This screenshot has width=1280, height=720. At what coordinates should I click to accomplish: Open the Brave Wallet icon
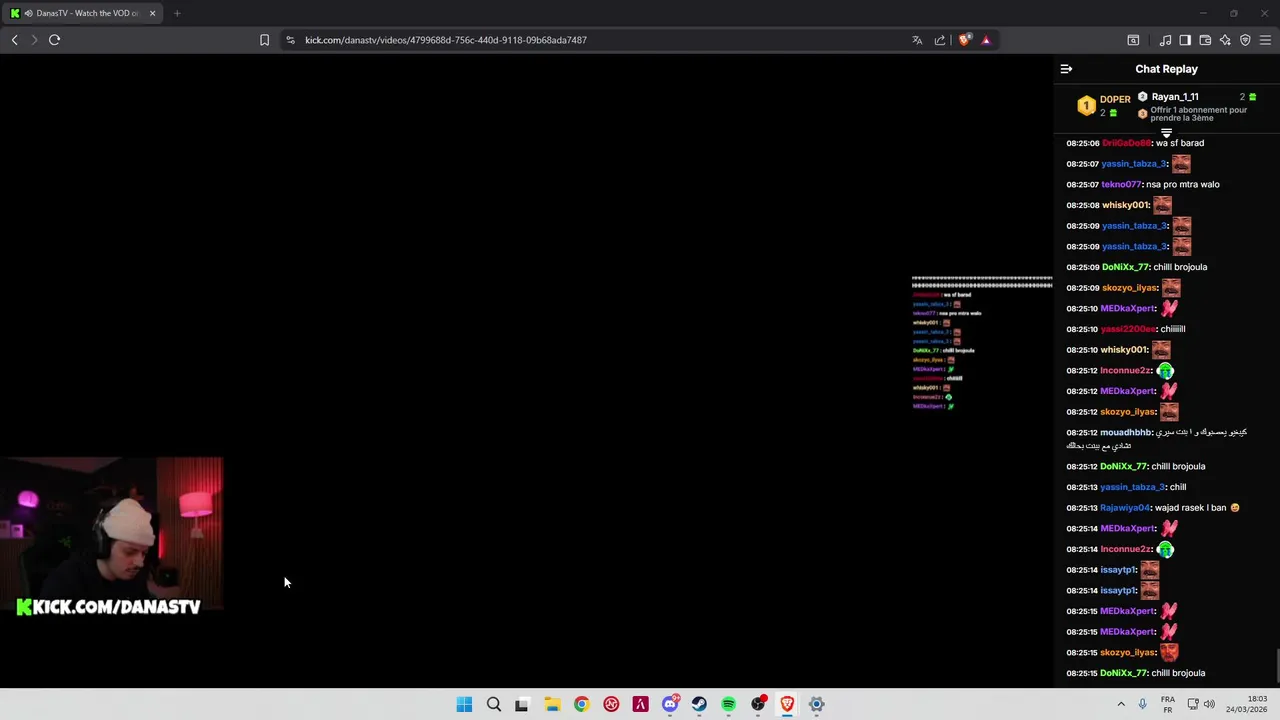pyautogui.click(x=1205, y=40)
